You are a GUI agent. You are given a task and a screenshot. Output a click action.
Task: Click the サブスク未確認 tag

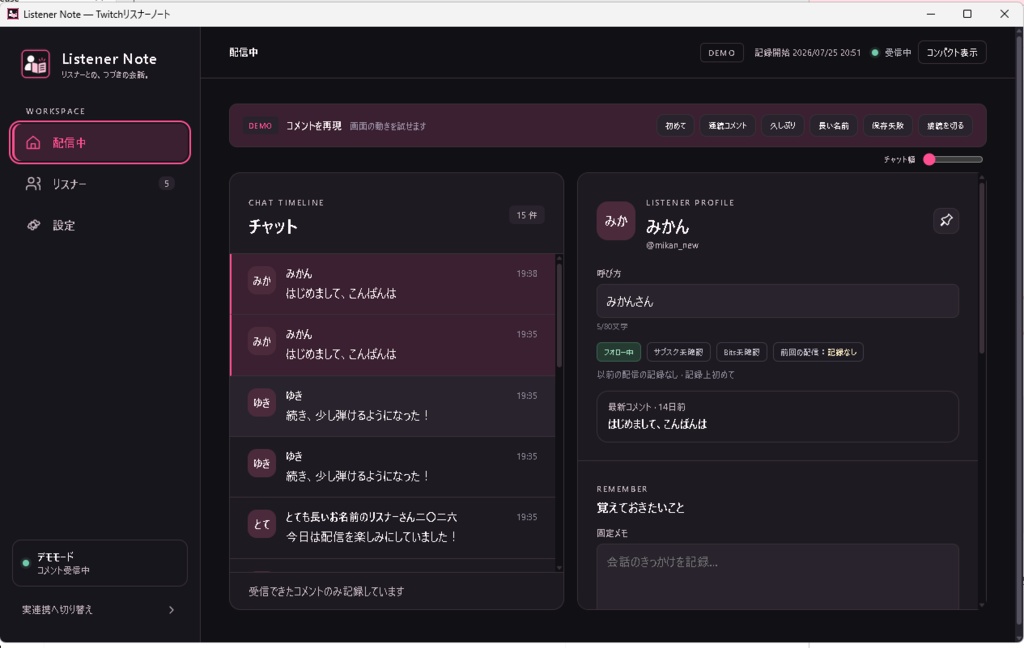pyautogui.click(x=678, y=352)
